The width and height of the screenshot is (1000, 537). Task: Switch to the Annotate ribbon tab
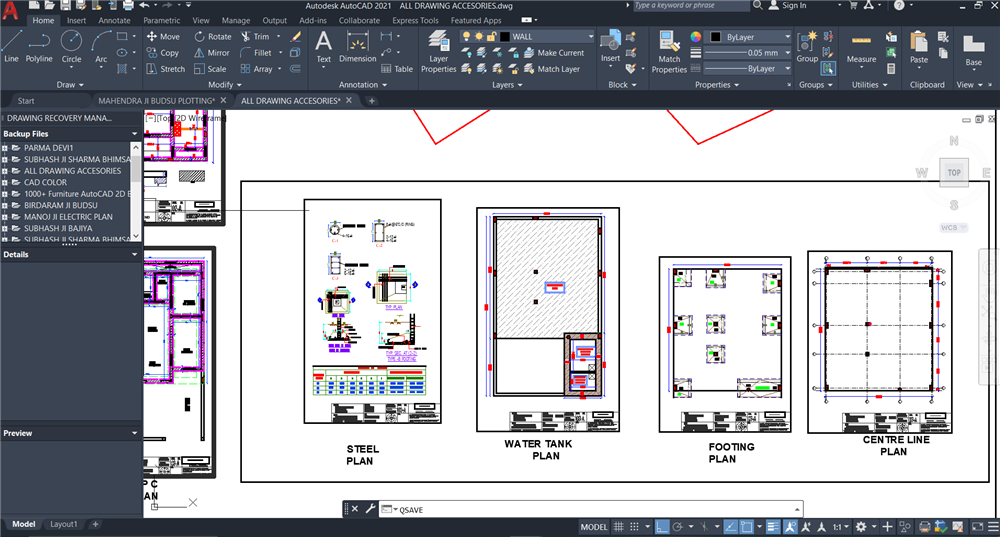pos(114,20)
